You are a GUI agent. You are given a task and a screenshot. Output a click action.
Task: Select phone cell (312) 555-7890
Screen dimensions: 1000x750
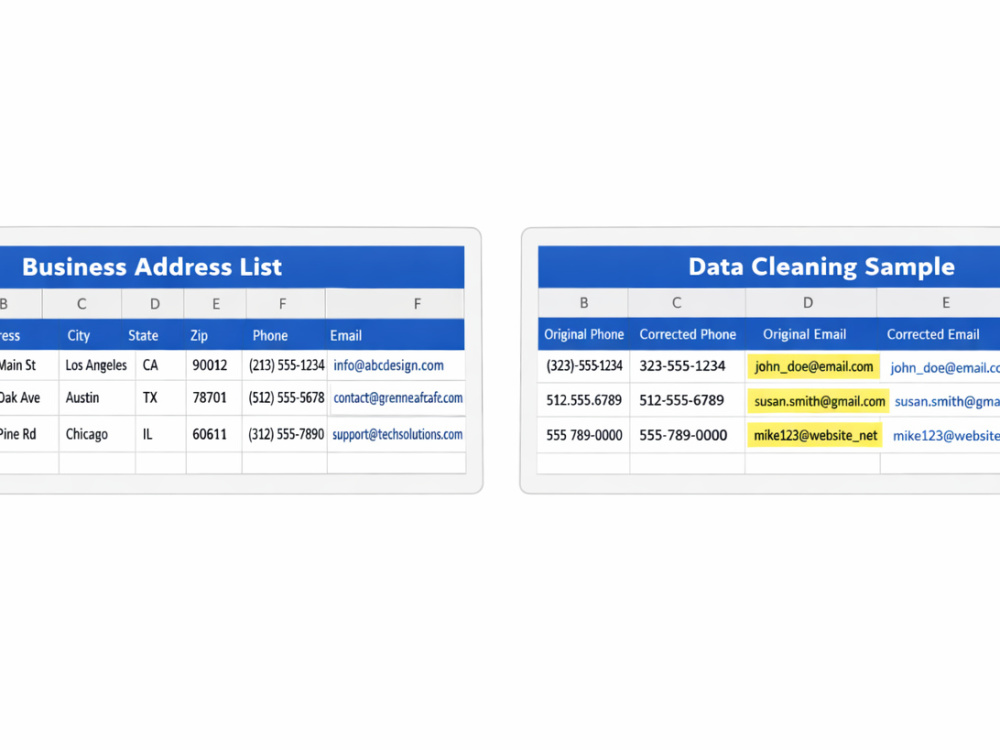(285, 434)
